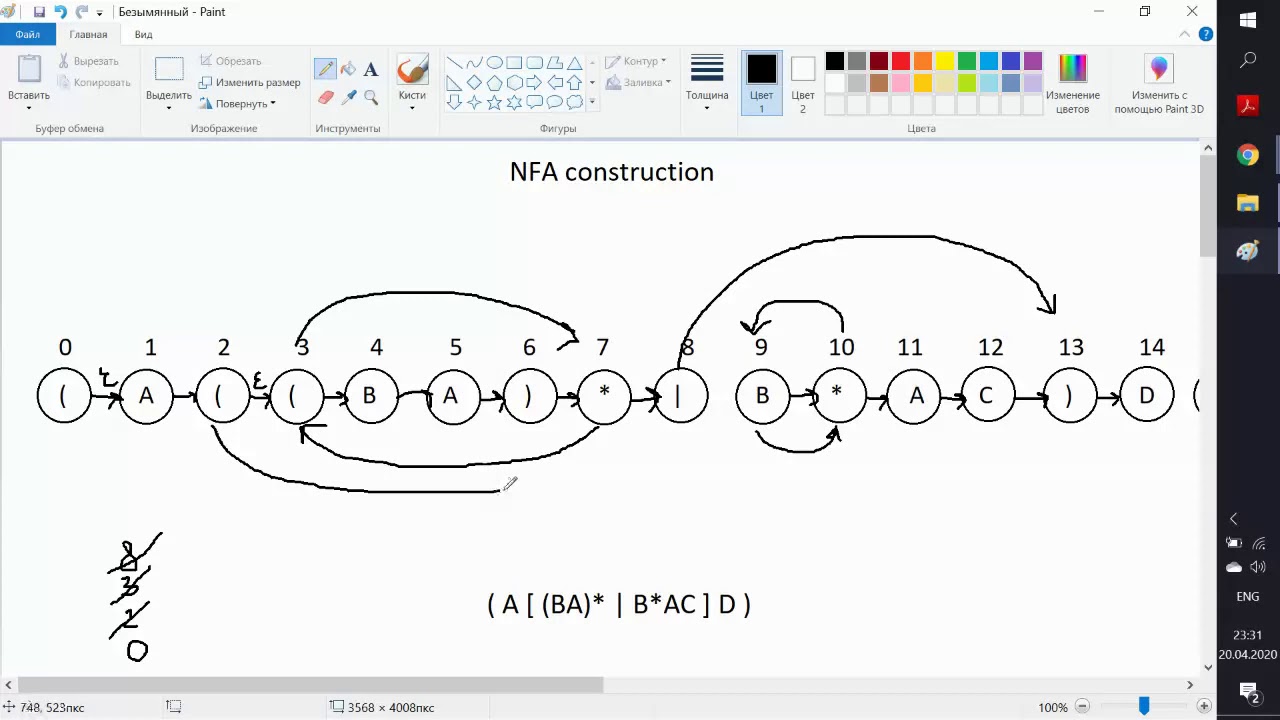Open the Select (Выделить) dropdown arrow

coord(169,107)
